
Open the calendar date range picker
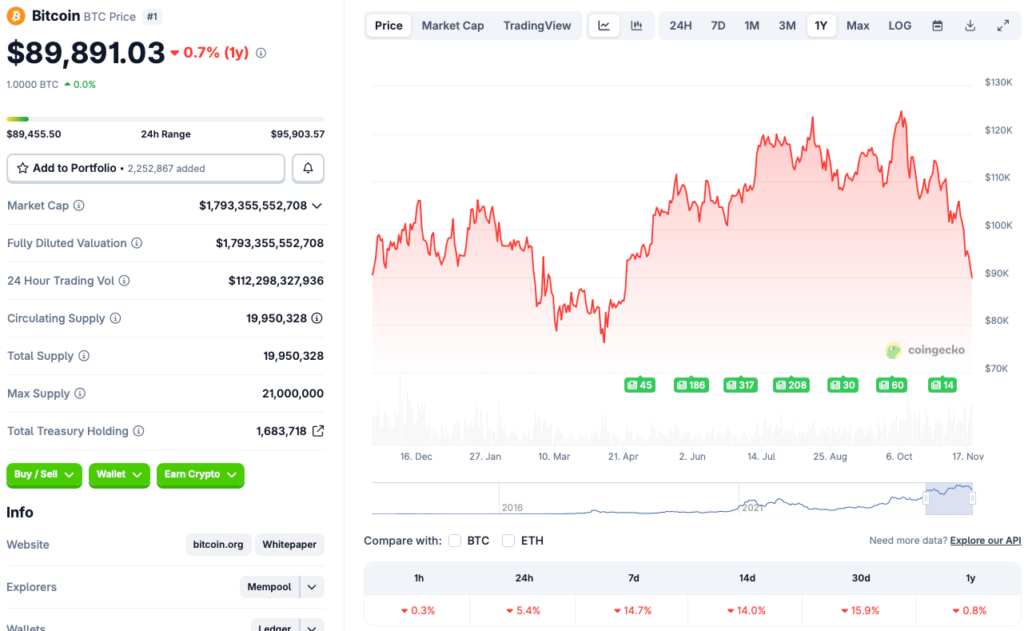pyautogui.click(x=937, y=26)
